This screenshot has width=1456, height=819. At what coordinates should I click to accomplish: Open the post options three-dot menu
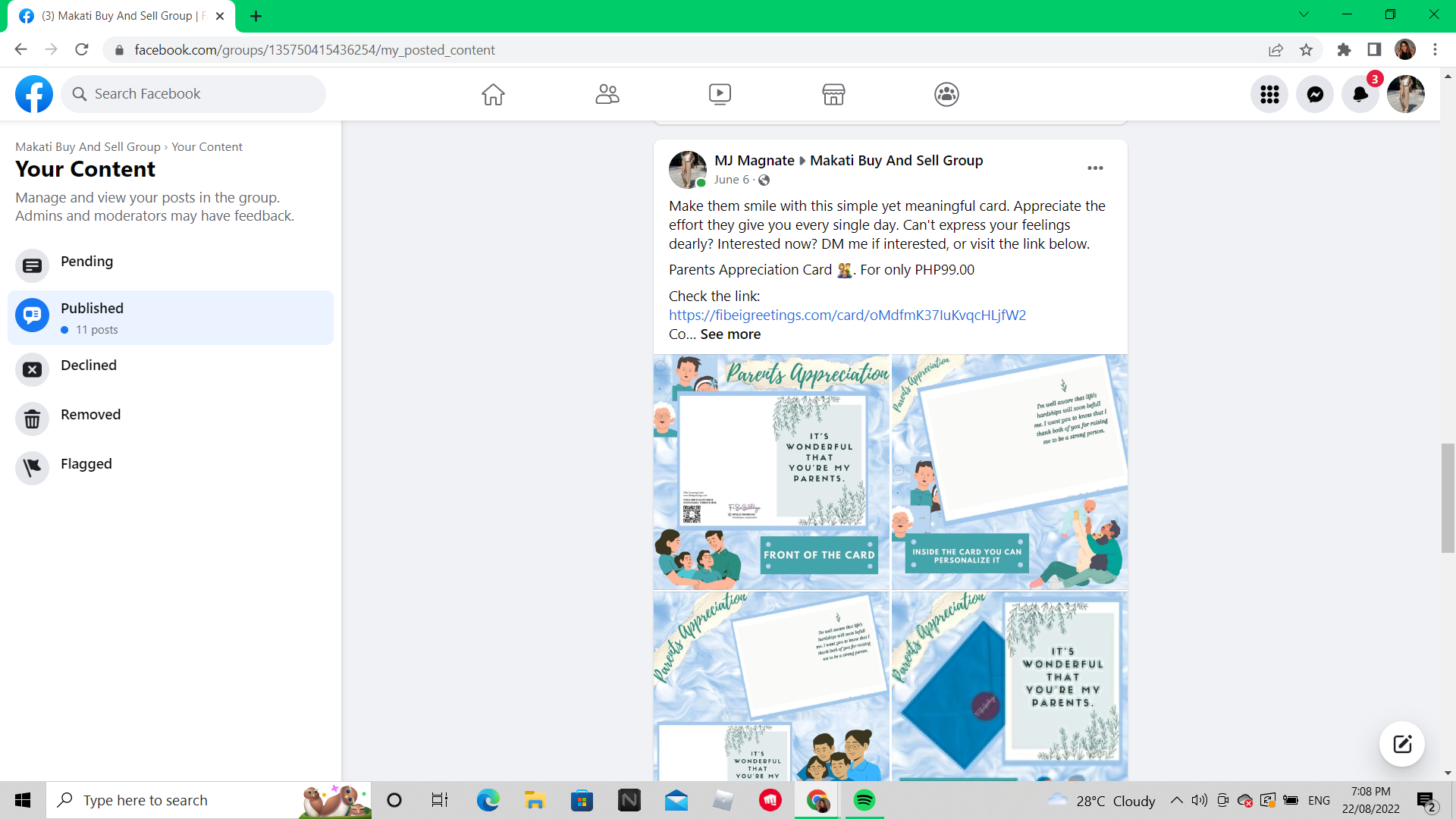tap(1095, 168)
